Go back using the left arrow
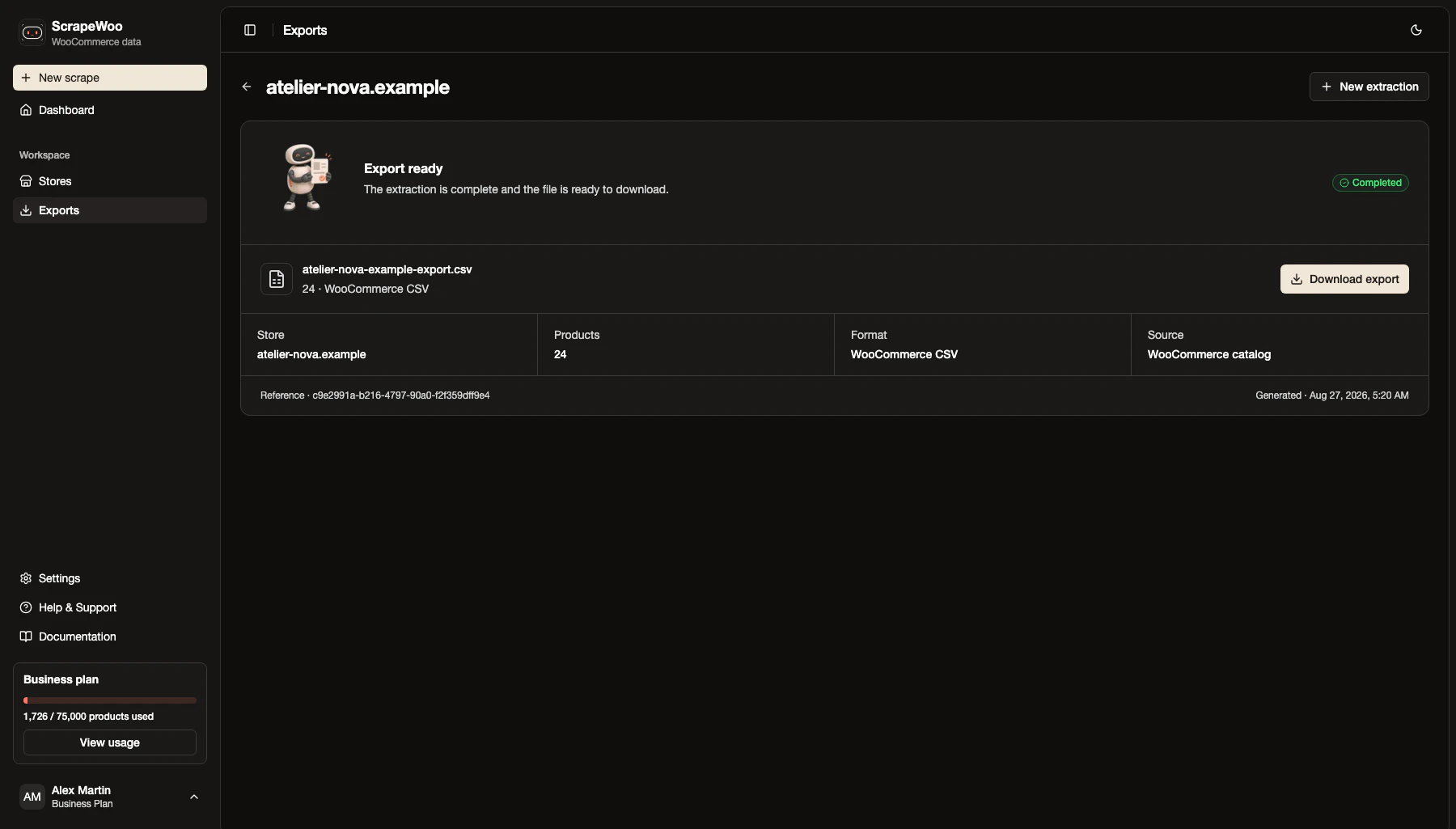This screenshot has height=829, width=1456. pos(247,87)
